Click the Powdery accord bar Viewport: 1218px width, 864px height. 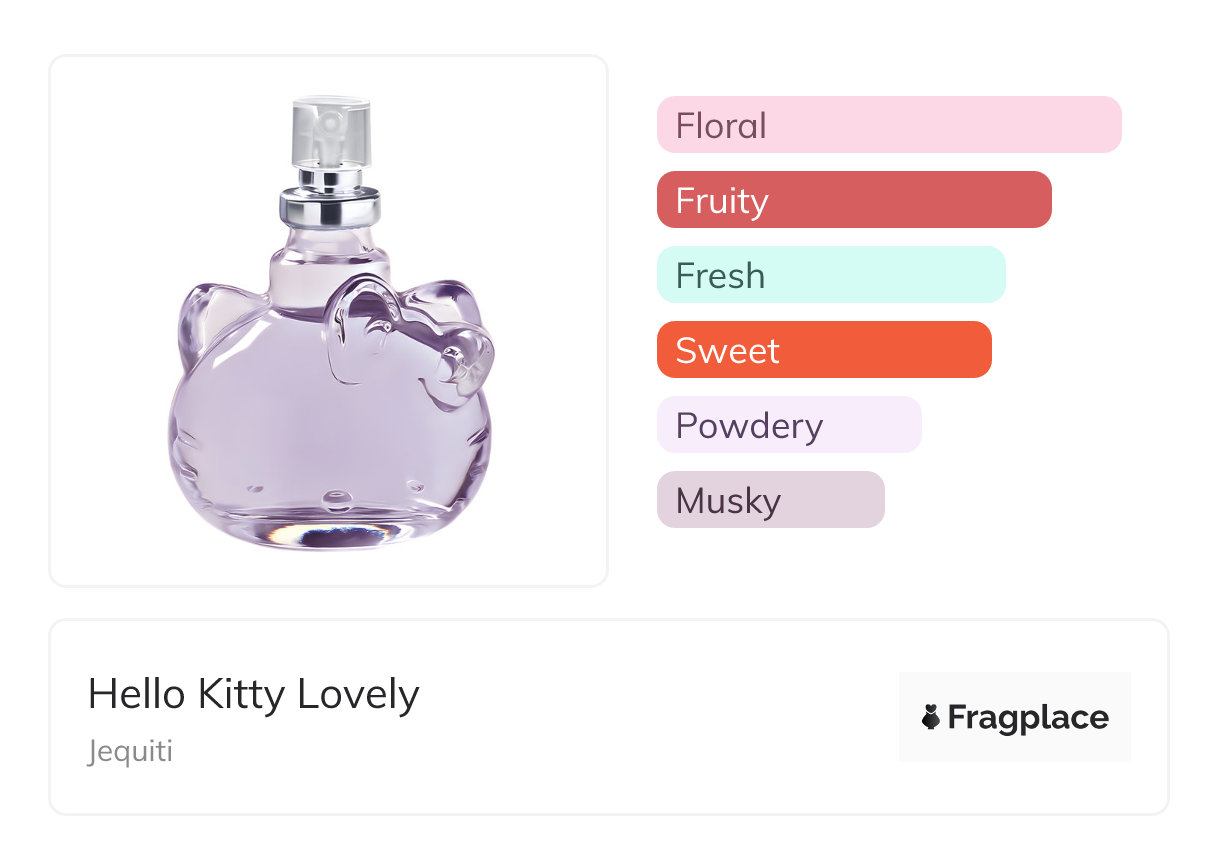(788, 425)
